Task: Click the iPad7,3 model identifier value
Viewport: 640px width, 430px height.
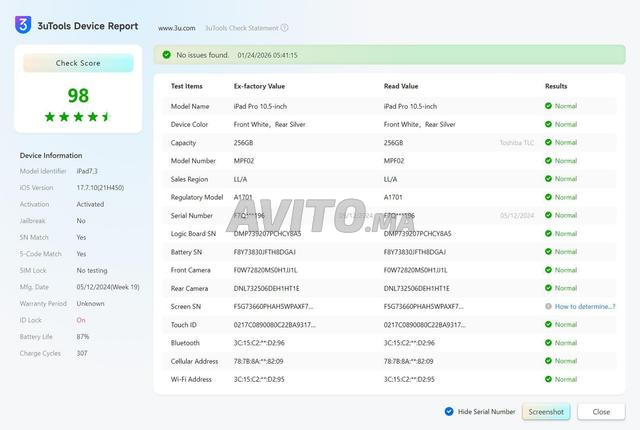Action: pos(87,171)
